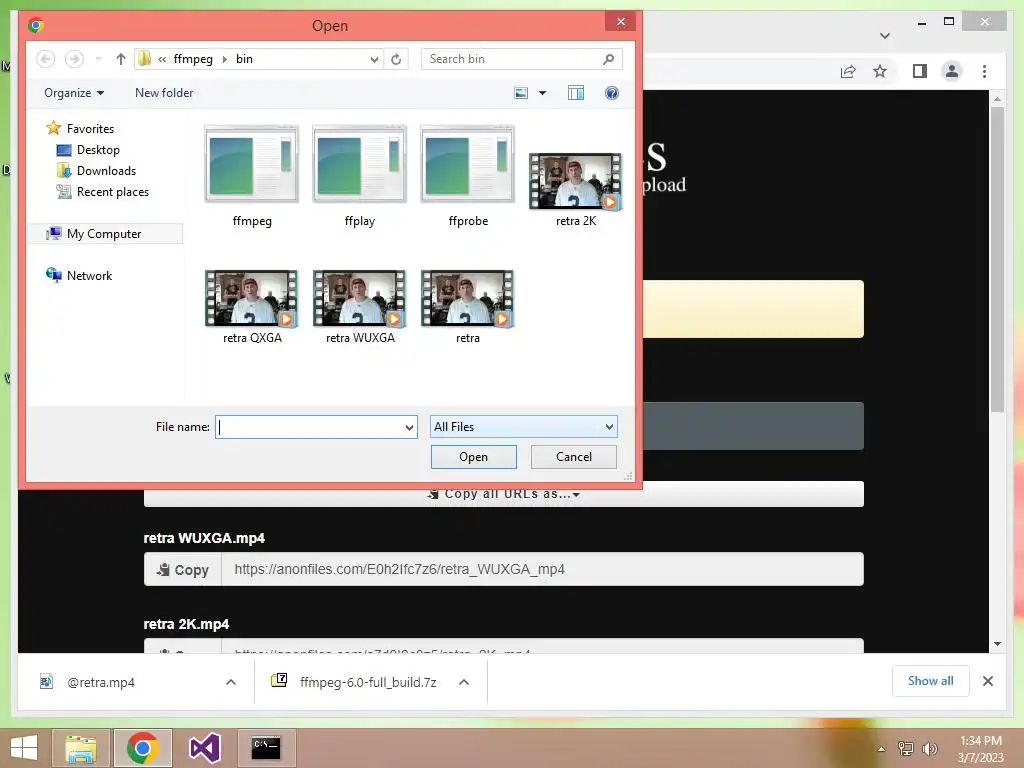Copy the retra WUXGA.mp4 link
The width and height of the screenshot is (1024, 768).
click(183, 569)
